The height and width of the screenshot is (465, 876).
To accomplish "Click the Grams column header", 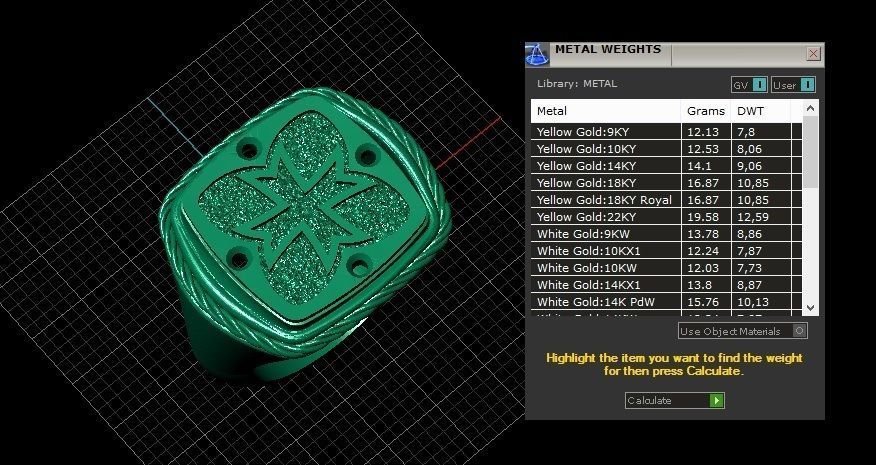I will tap(706, 111).
